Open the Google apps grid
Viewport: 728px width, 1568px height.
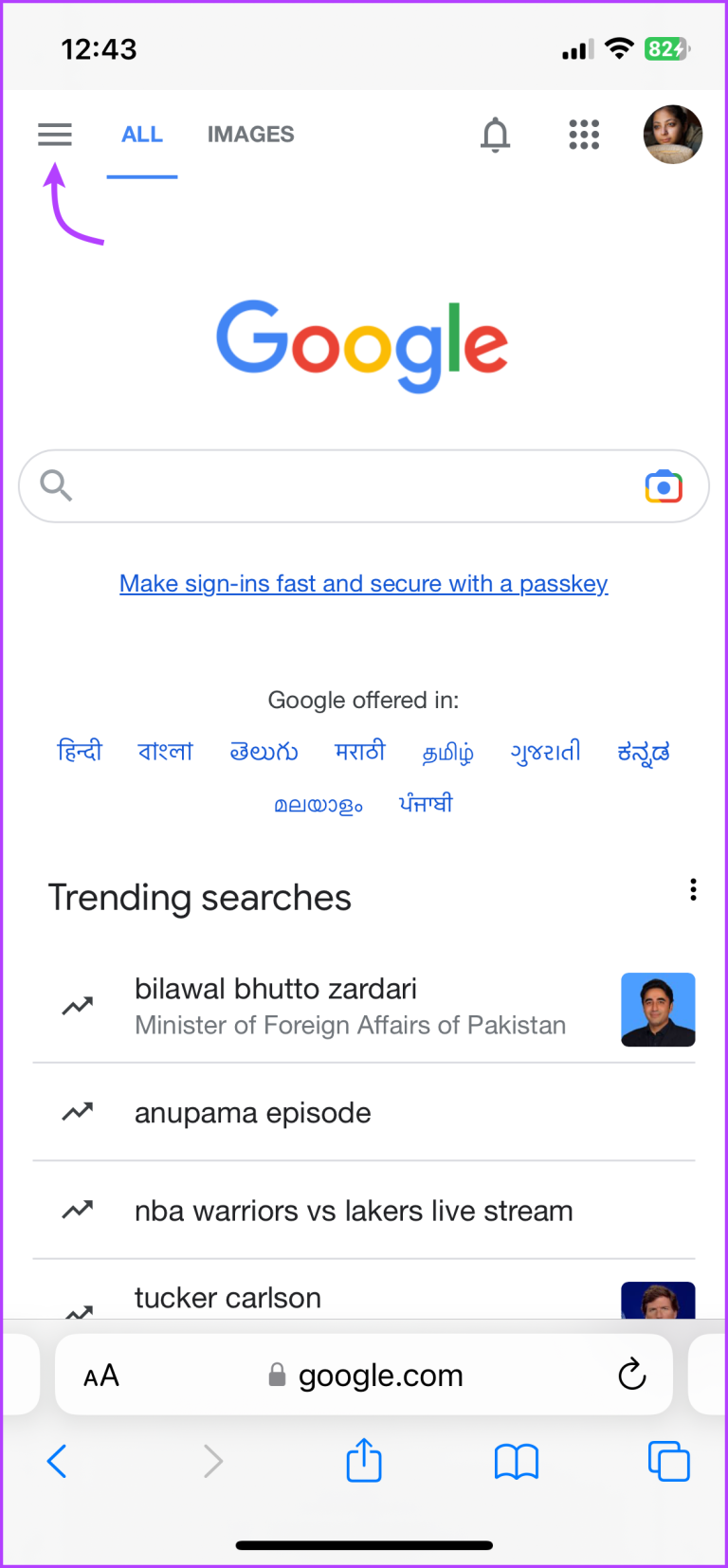point(584,135)
